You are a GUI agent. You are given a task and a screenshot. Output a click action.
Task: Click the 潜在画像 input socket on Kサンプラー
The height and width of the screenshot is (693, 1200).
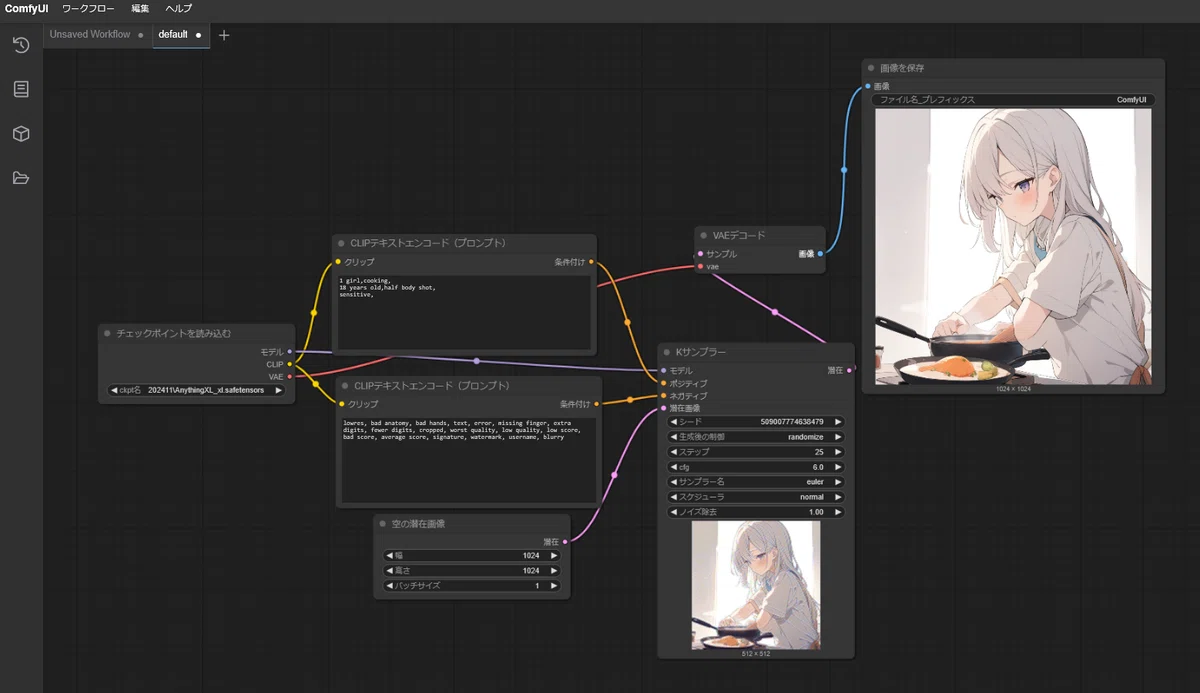[x=663, y=408]
